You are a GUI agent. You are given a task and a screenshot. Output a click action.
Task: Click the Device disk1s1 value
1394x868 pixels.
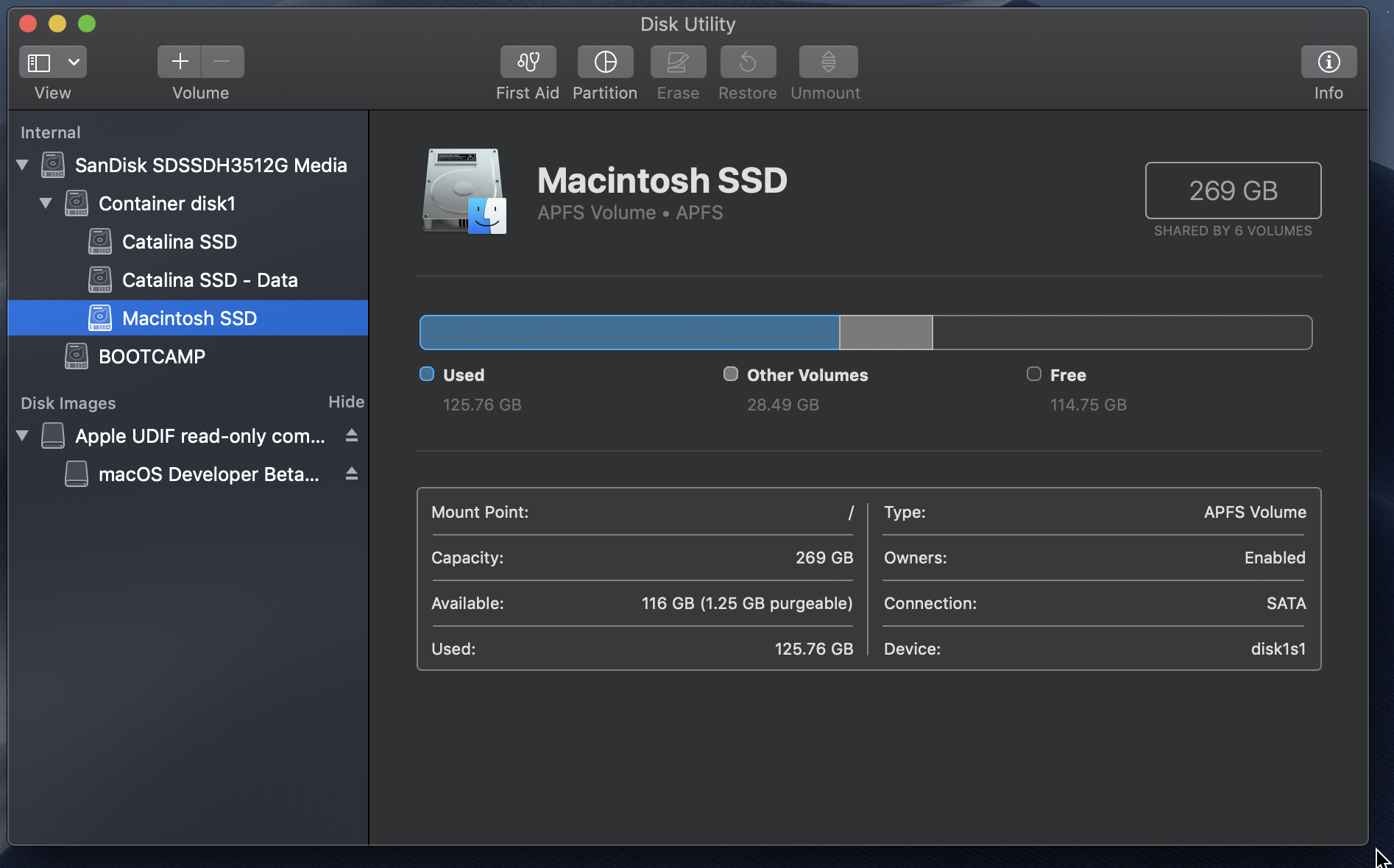tap(1278, 649)
